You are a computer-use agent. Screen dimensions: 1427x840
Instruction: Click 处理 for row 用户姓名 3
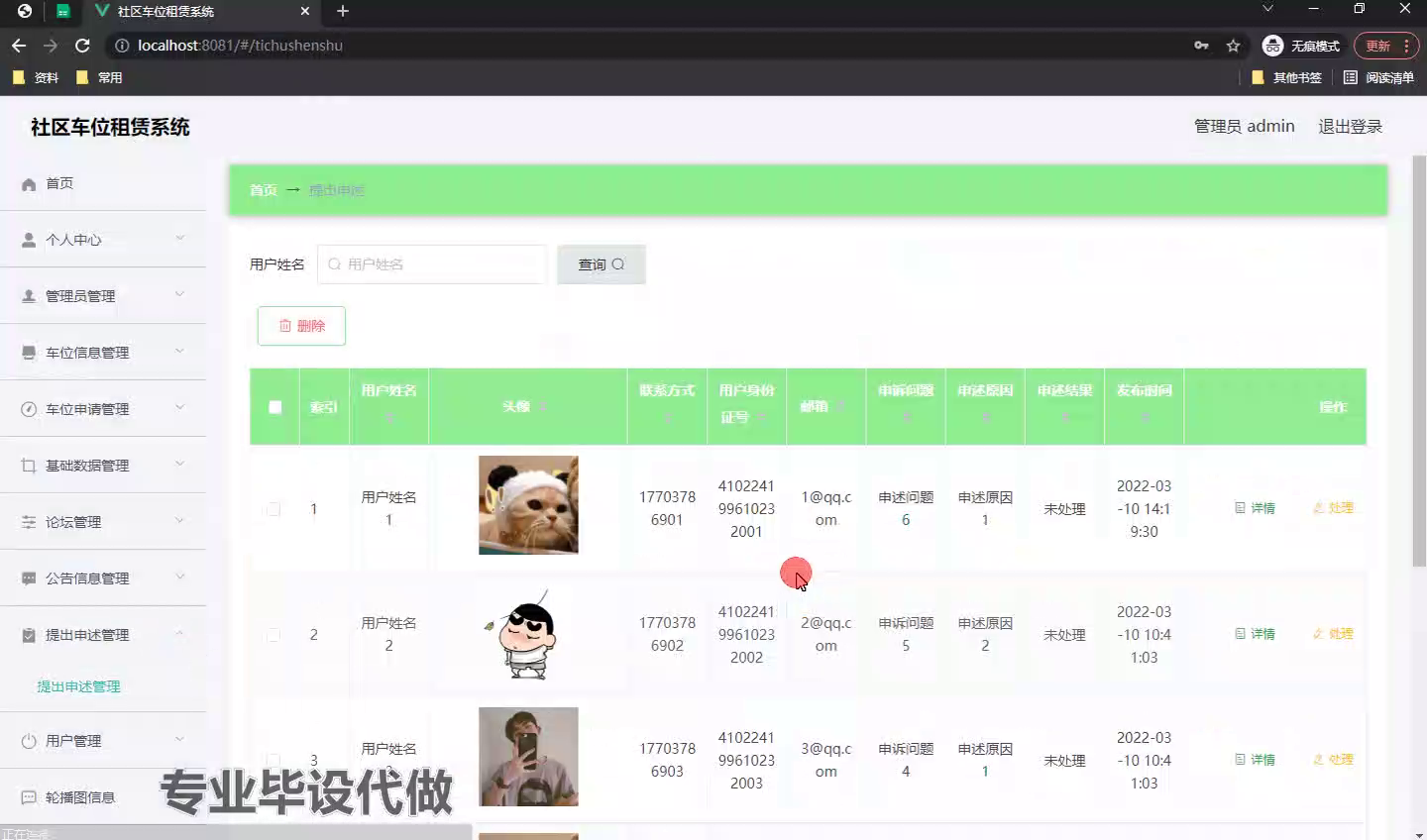(x=1333, y=760)
